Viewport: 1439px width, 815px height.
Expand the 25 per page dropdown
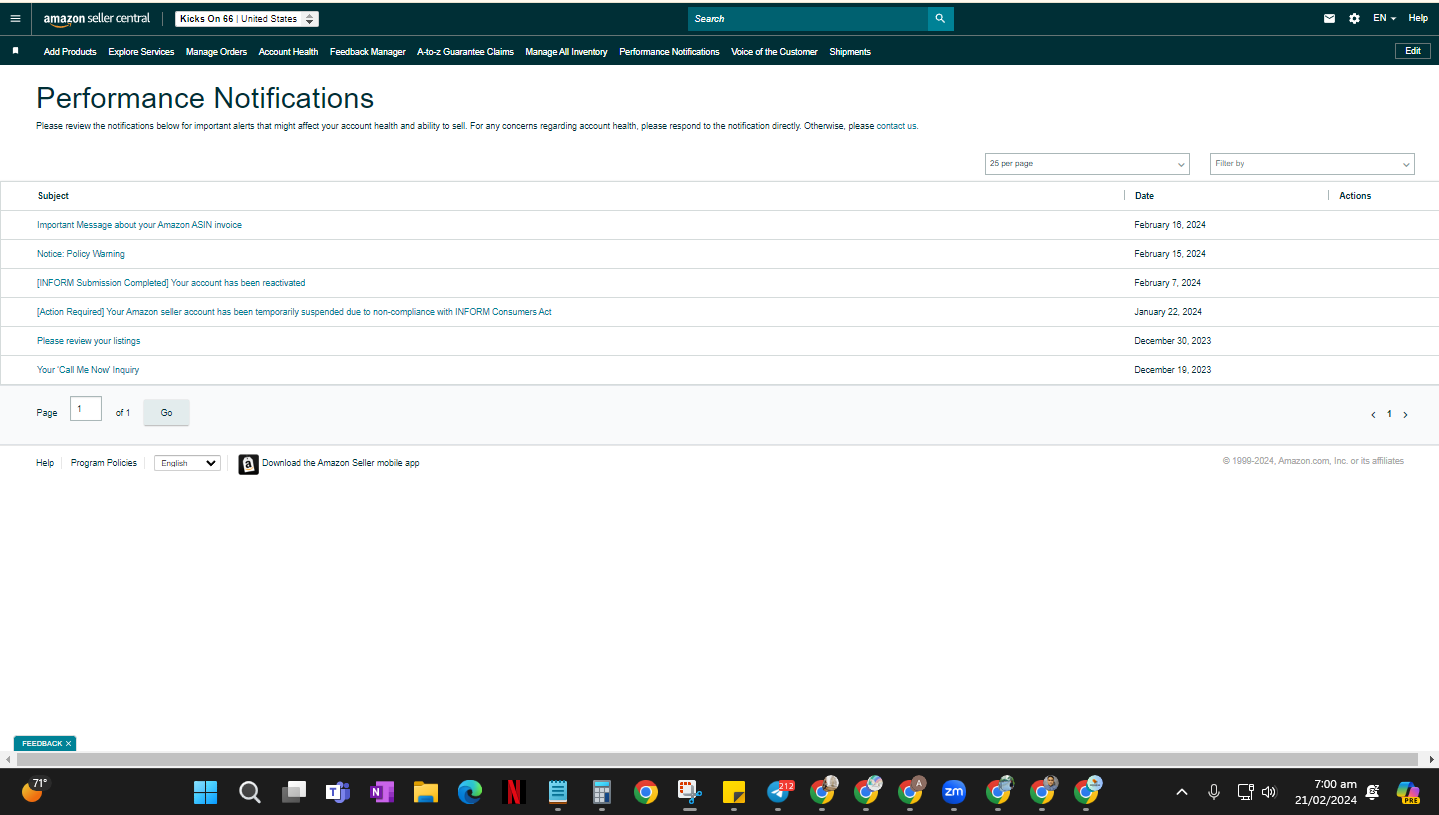[x=1087, y=164]
